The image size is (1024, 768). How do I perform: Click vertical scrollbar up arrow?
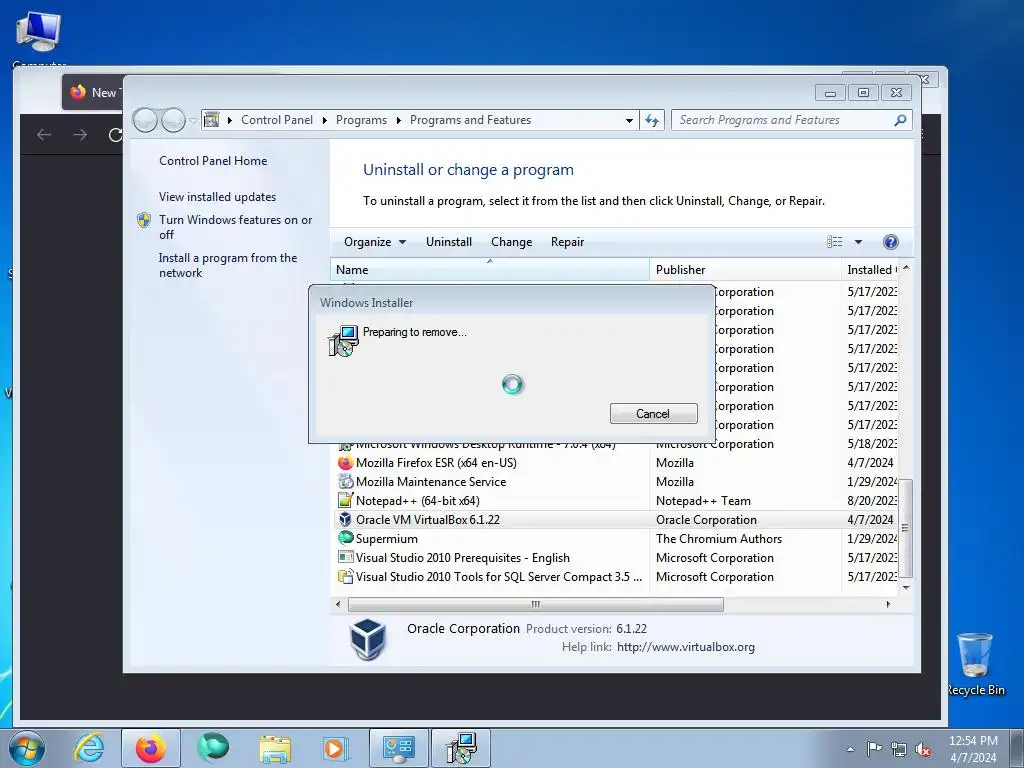point(906,268)
